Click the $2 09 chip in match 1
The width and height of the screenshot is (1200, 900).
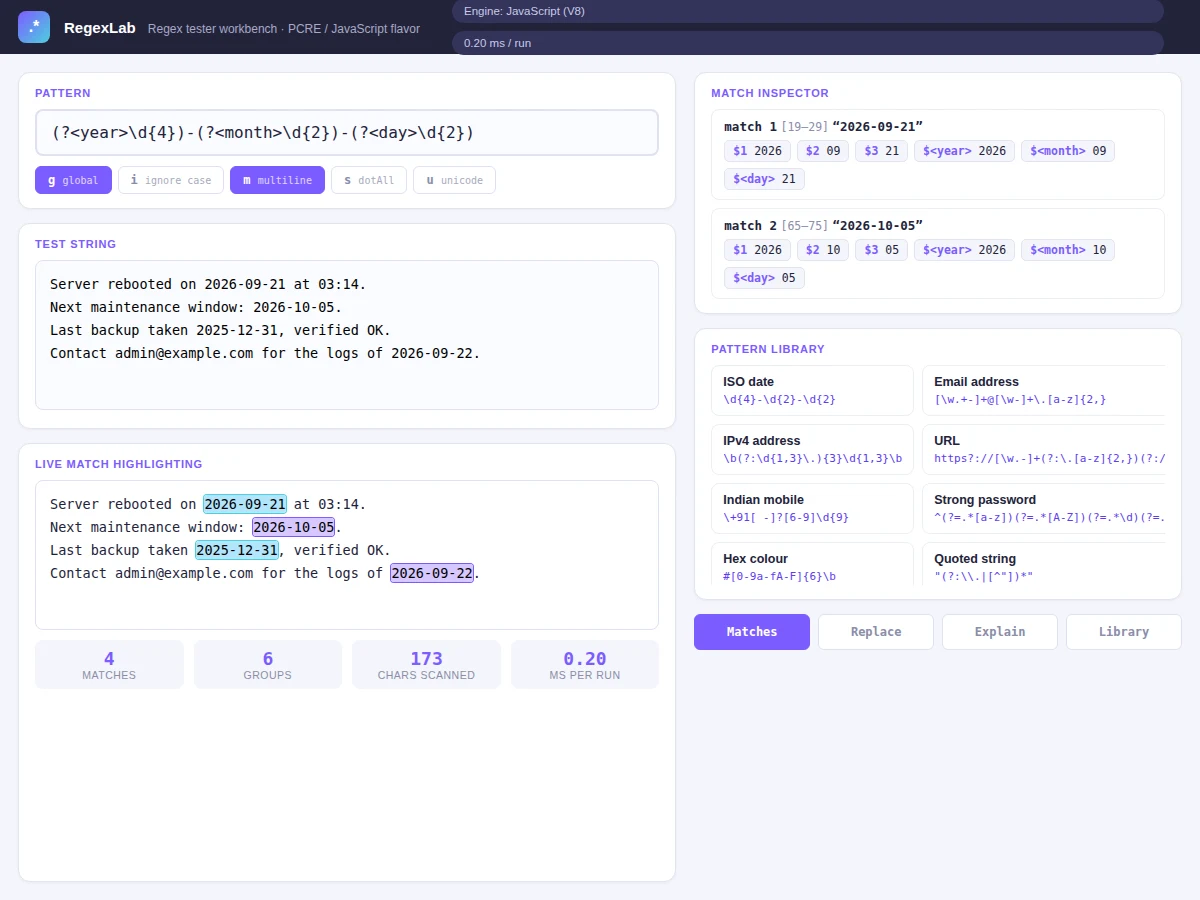(823, 151)
